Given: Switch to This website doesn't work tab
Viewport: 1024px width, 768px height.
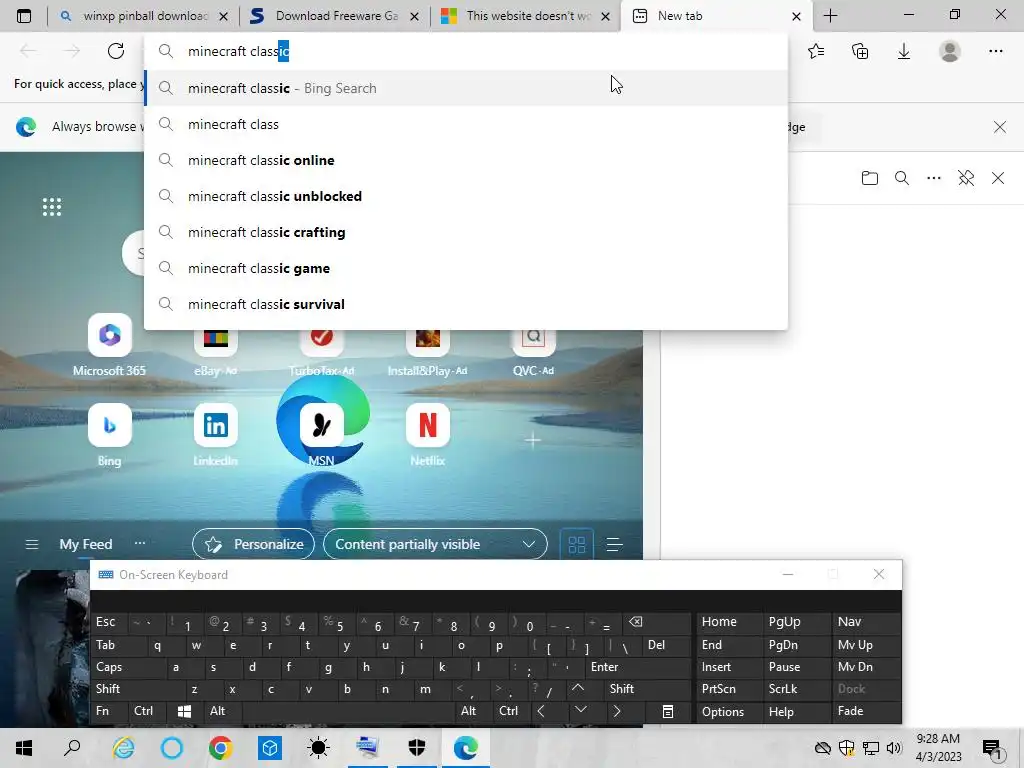Looking at the screenshot, I should point(525,16).
